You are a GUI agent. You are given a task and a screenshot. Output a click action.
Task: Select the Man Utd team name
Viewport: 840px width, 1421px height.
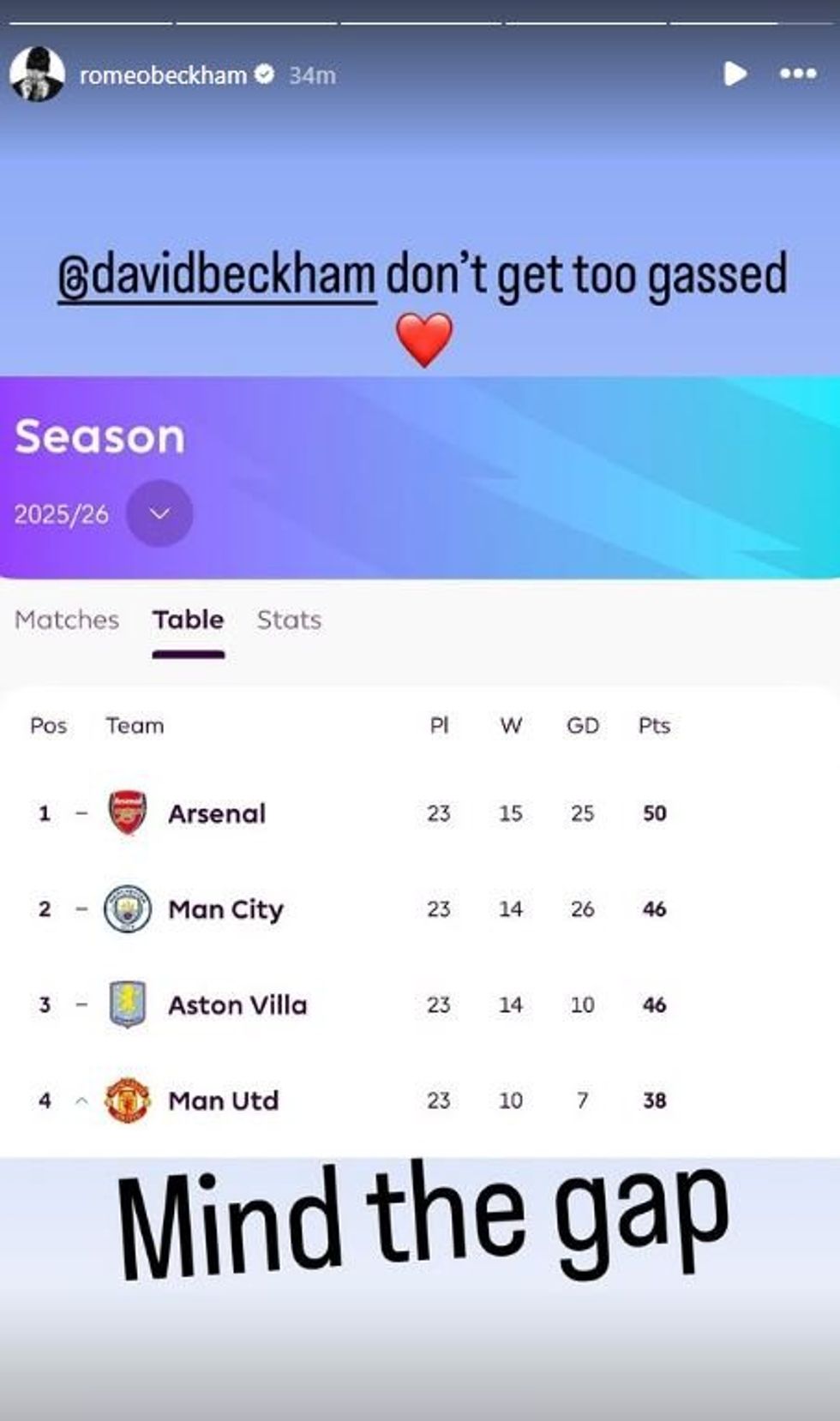224,1100
